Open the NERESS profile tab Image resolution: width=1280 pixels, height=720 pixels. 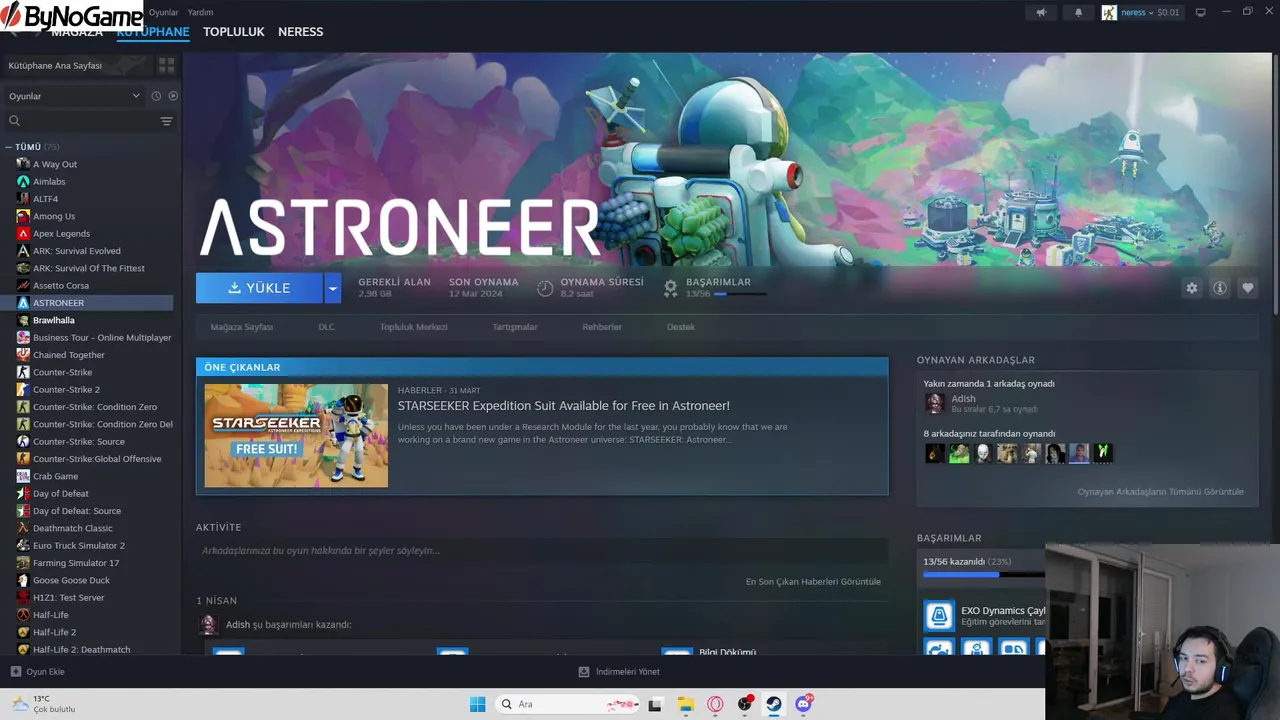(301, 32)
